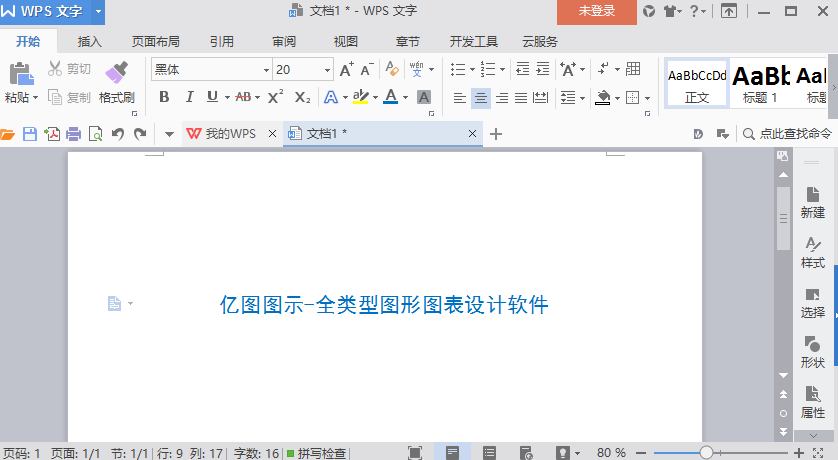The height and width of the screenshot is (460, 838).
Task: Toggle strikethrough AB formatting
Action: pos(243,97)
